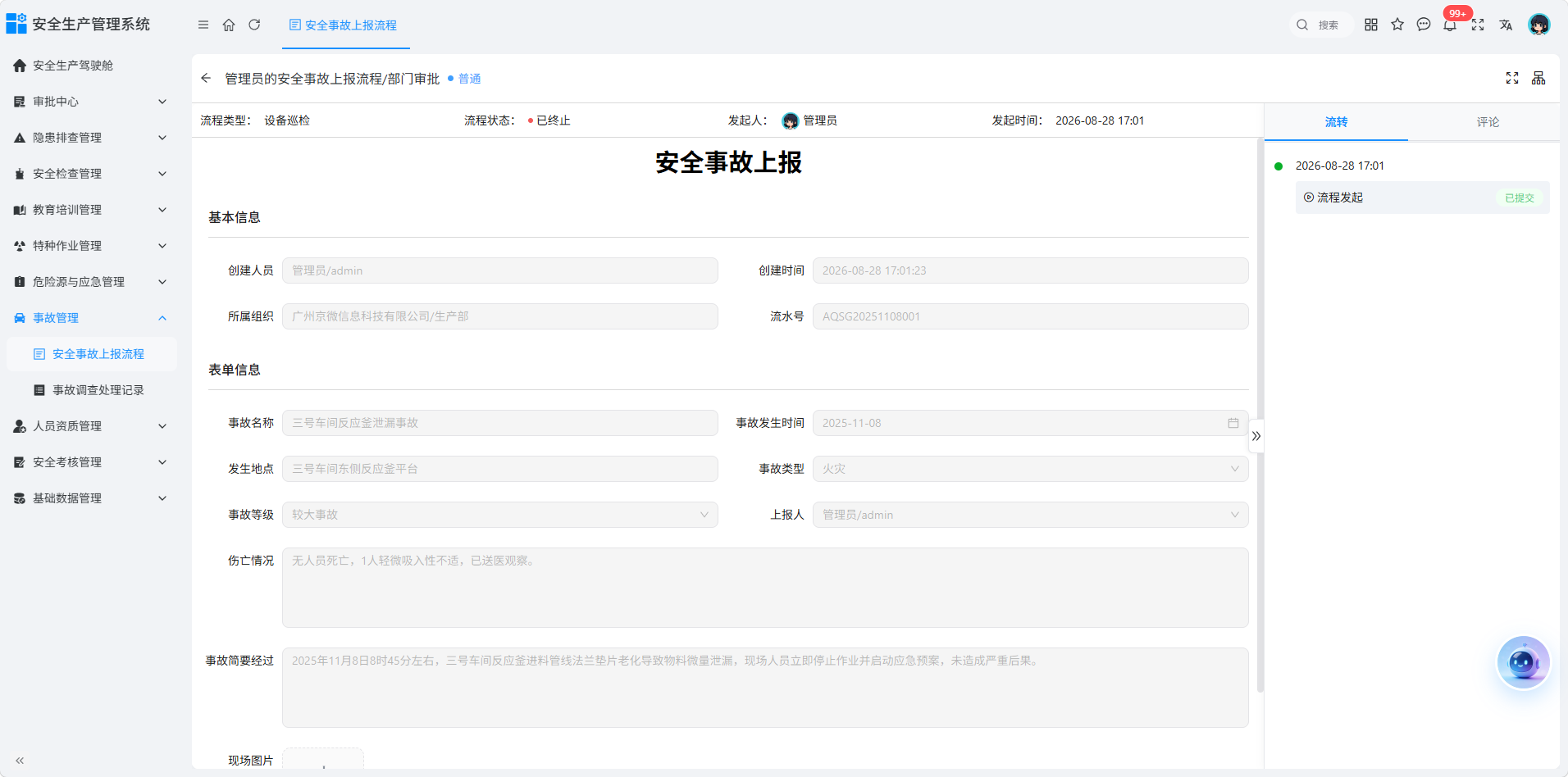Open the language translation icon
Screen dimensions: 1568x777
point(1506,25)
